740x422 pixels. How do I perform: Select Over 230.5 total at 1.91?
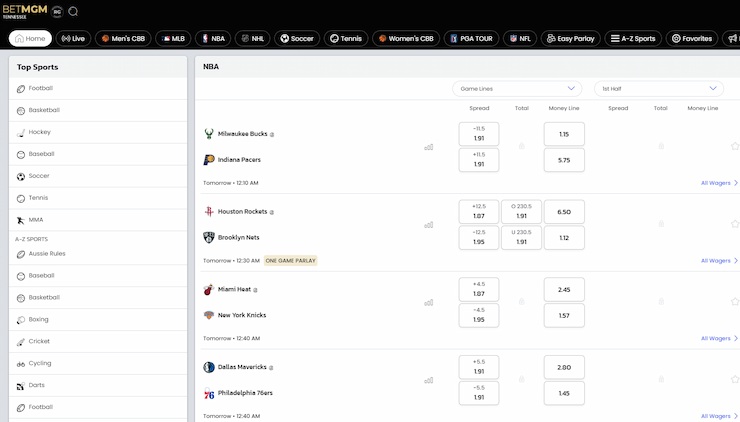[x=521, y=211]
